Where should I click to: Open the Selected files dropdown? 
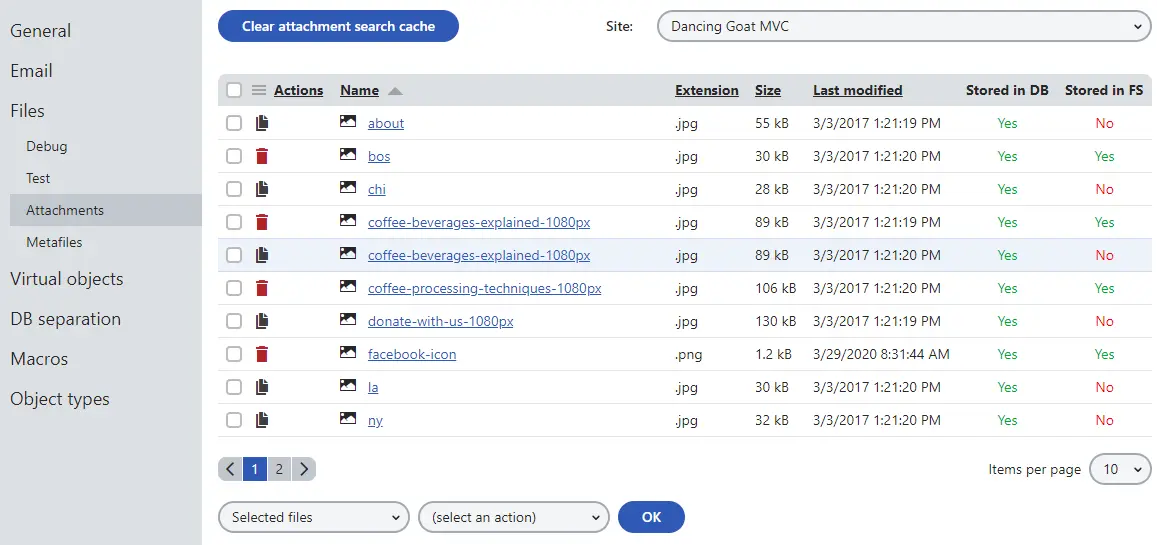click(x=314, y=517)
